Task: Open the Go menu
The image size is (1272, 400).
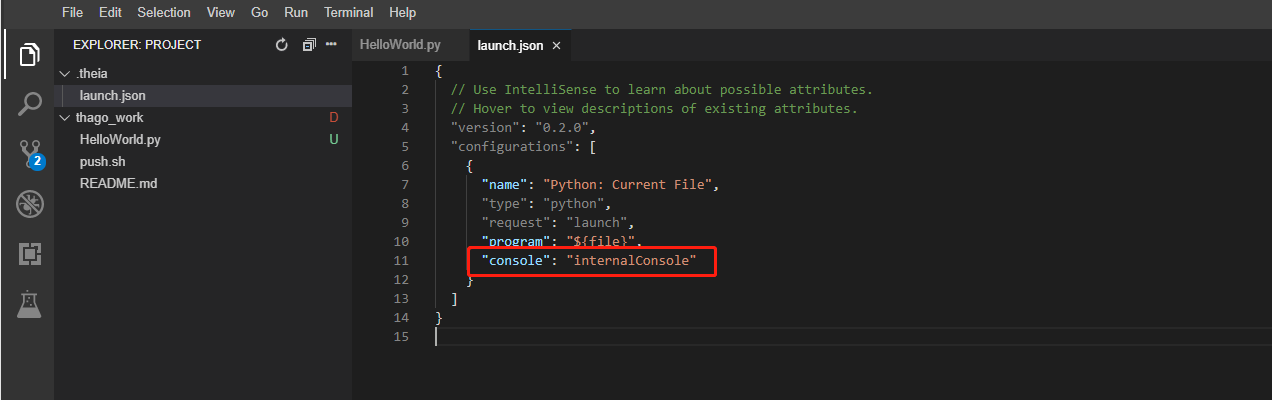Action: [x=260, y=13]
